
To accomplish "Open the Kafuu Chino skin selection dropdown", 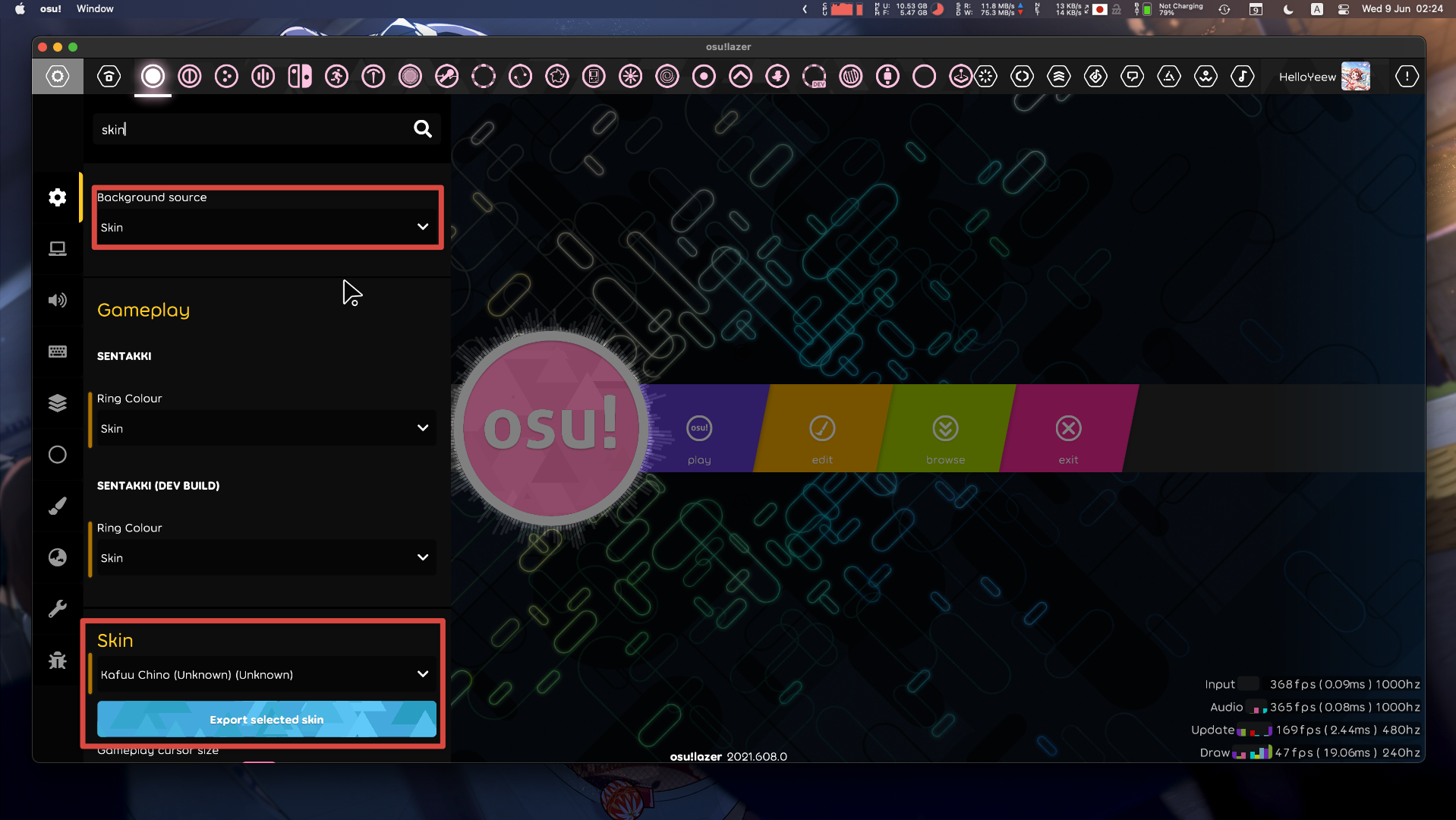I will click(265, 674).
